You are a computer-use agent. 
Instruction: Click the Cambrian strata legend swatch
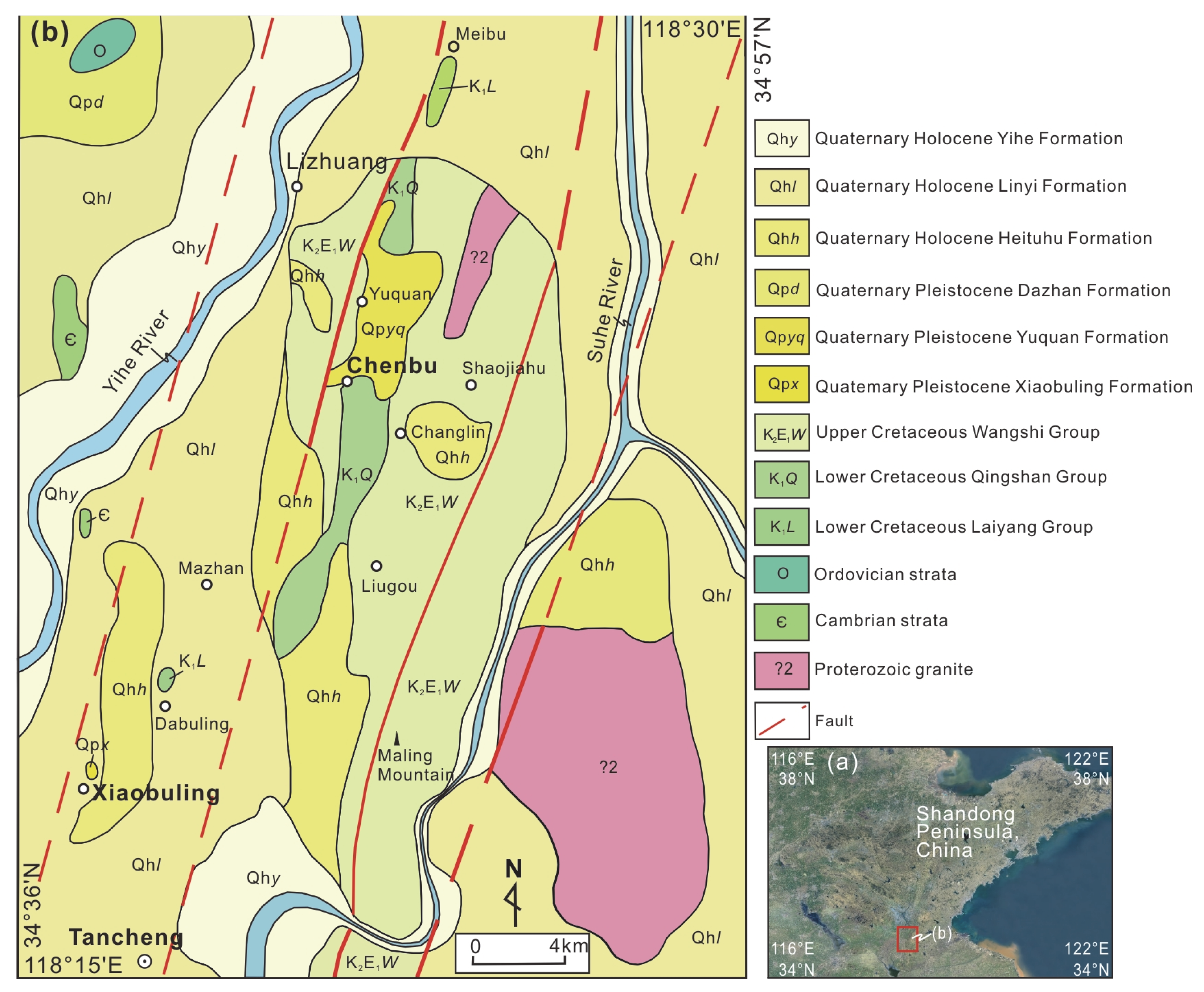tap(781, 622)
